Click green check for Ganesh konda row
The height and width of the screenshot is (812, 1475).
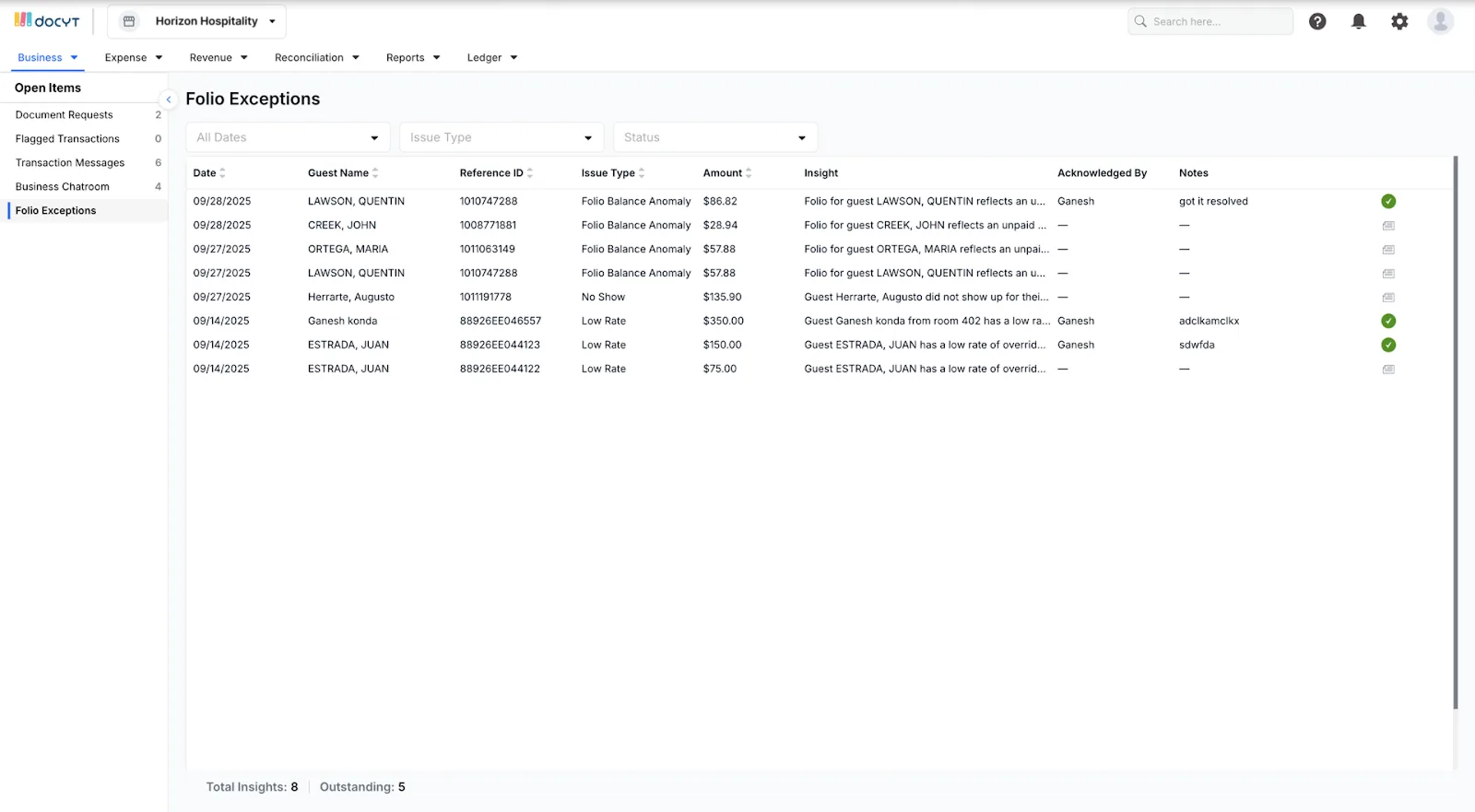[x=1388, y=321]
